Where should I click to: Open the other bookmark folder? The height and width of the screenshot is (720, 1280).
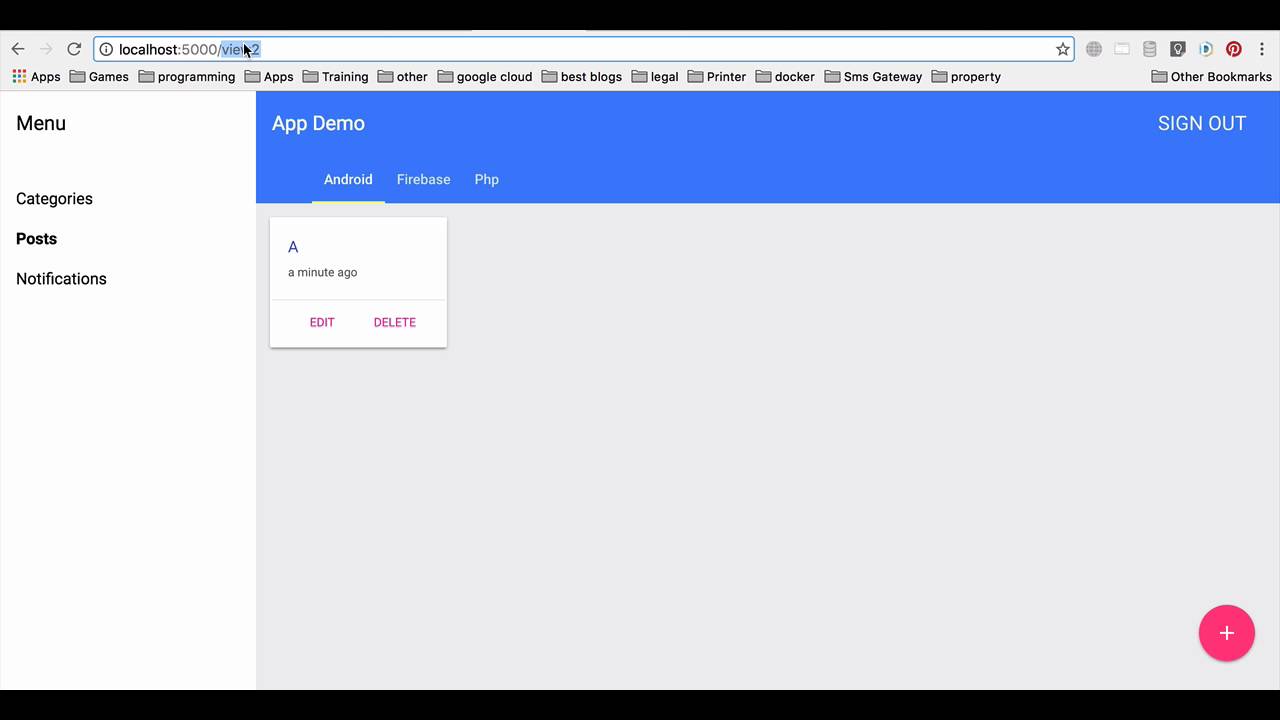(x=403, y=76)
